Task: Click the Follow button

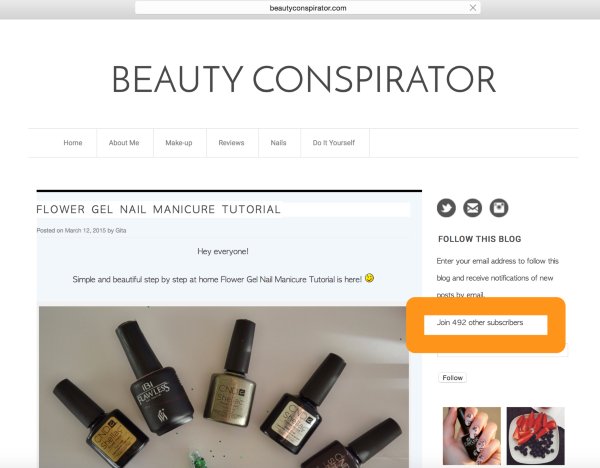Action: pos(452,378)
